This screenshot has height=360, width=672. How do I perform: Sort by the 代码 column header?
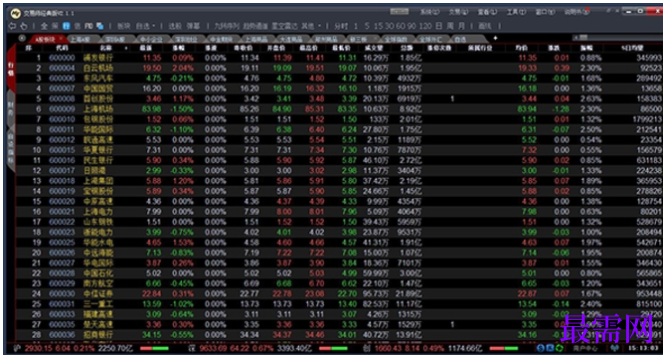[62, 48]
